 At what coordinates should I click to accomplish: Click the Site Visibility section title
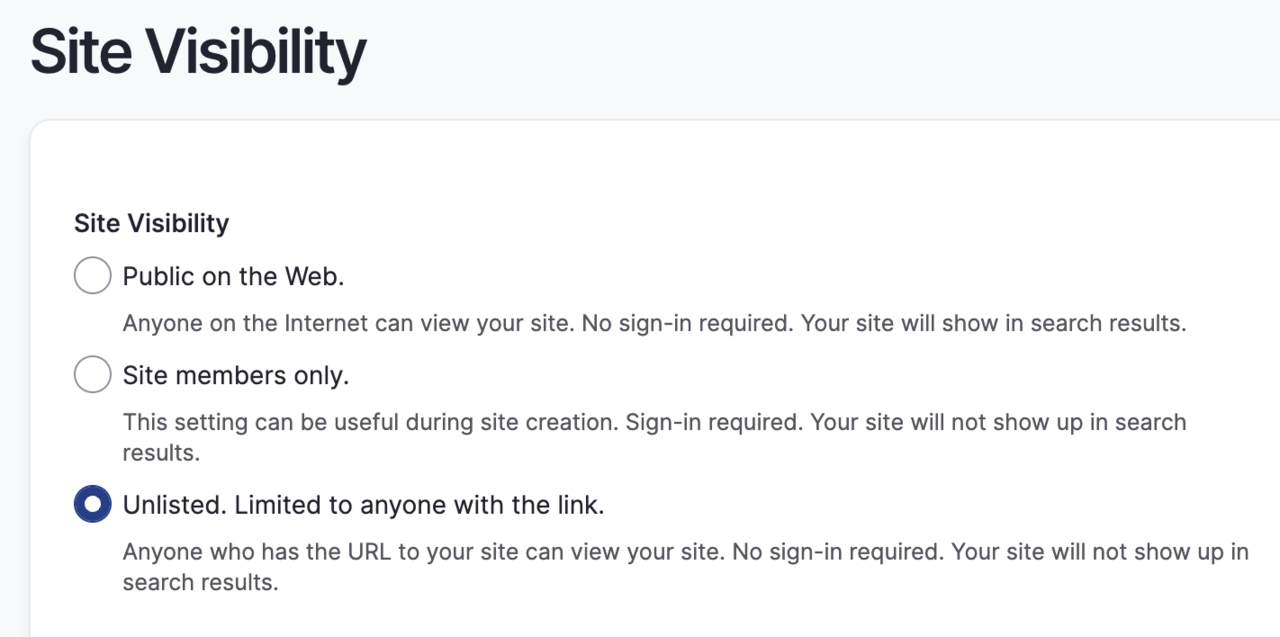[151, 223]
